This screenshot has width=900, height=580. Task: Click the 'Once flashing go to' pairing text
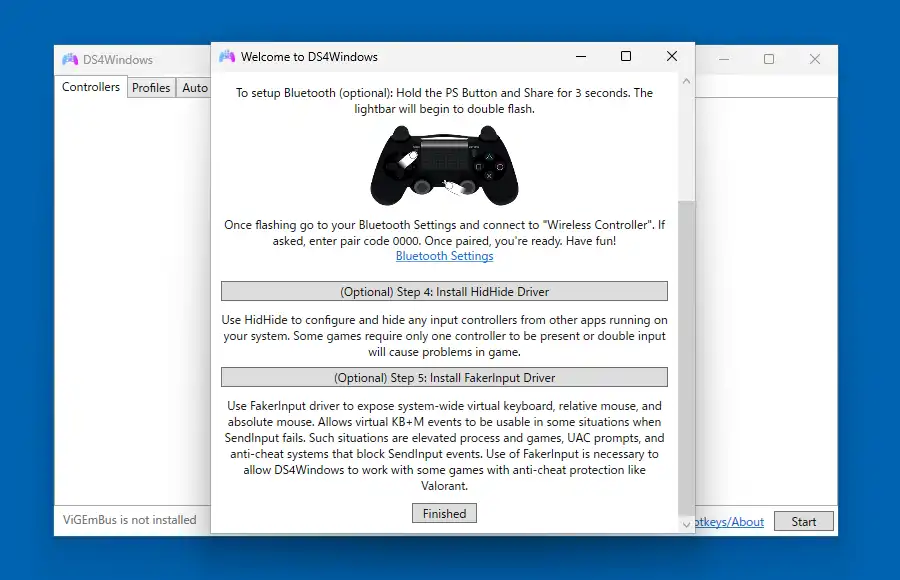[444, 233]
